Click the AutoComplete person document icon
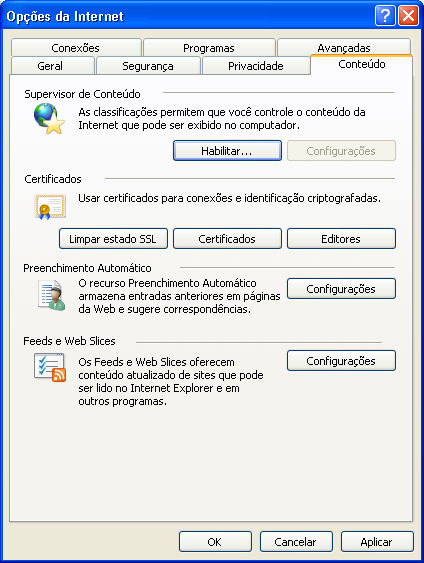Viewport: 424px width, 563px height. coord(52,296)
